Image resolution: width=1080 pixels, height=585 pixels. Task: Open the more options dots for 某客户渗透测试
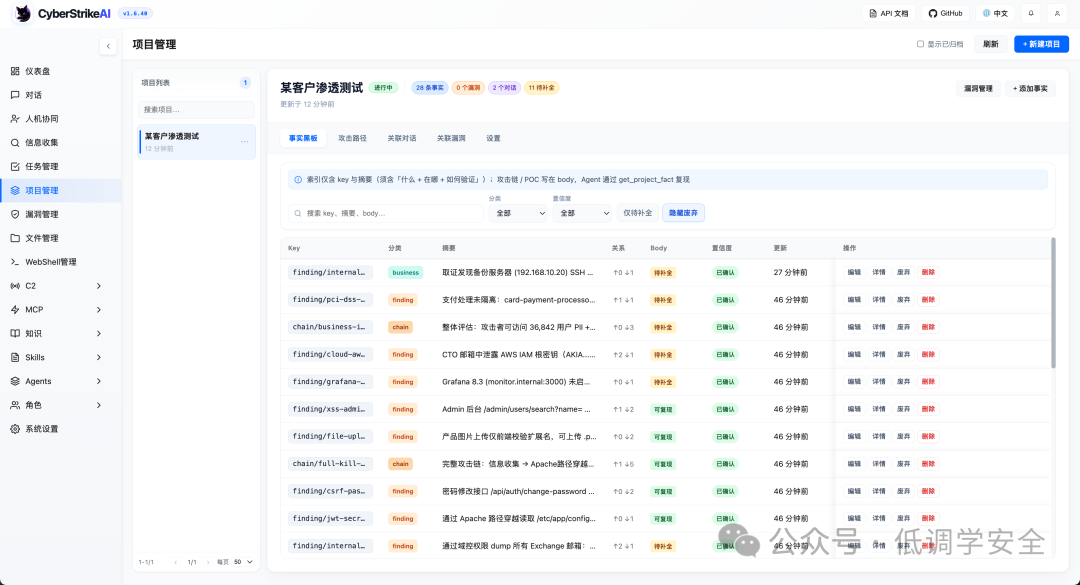(245, 142)
